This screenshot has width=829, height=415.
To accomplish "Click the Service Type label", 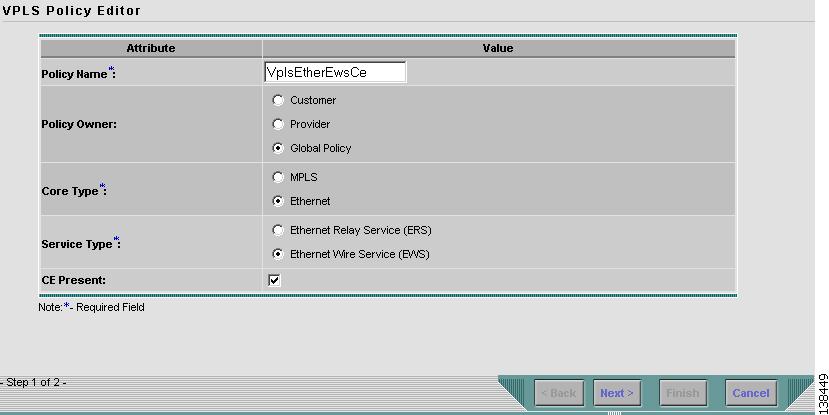I will pyautogui.click(x=81, y=243).
